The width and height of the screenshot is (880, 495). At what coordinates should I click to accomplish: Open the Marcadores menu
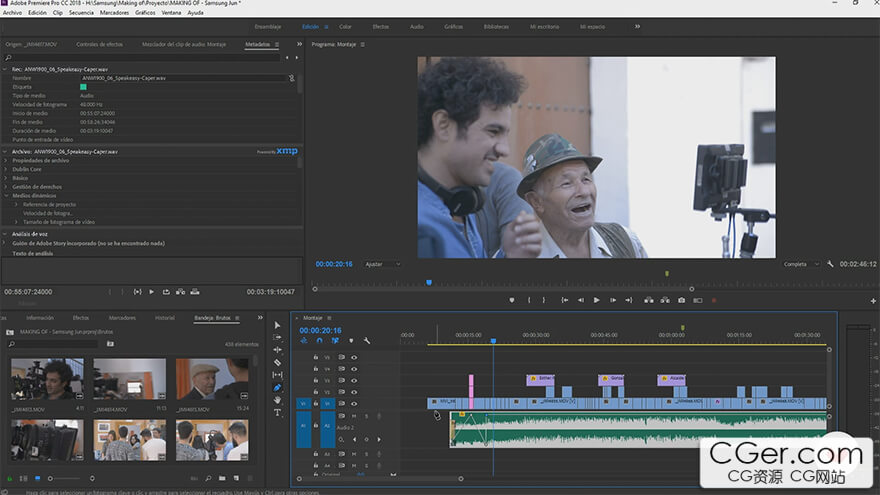[x=114, y=12]
